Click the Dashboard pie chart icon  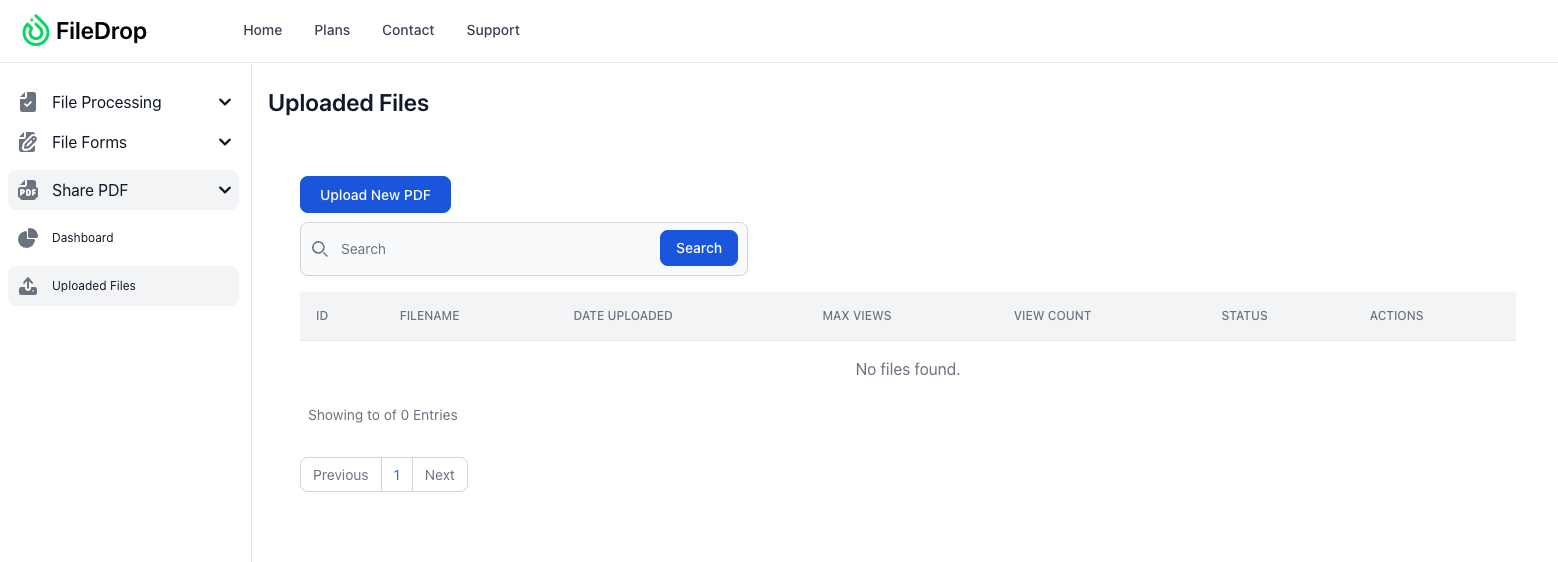28,238
